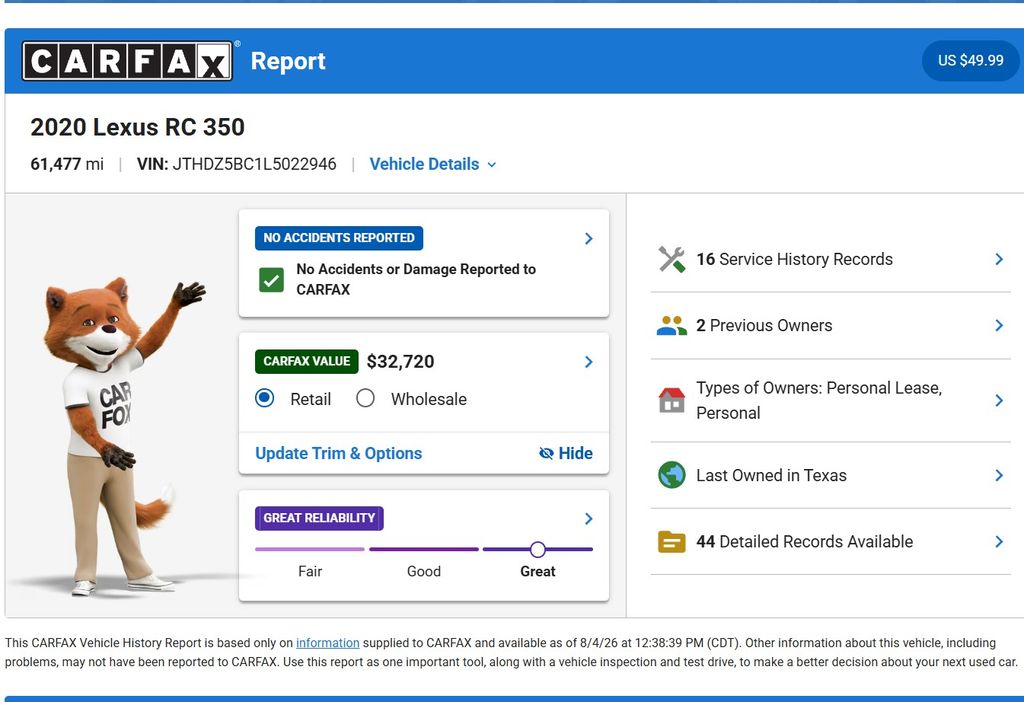Image resolution: width=1024 pixels, height=702 pixels.
Task: Click the house types of owners icon
Action: pos(671,400)
